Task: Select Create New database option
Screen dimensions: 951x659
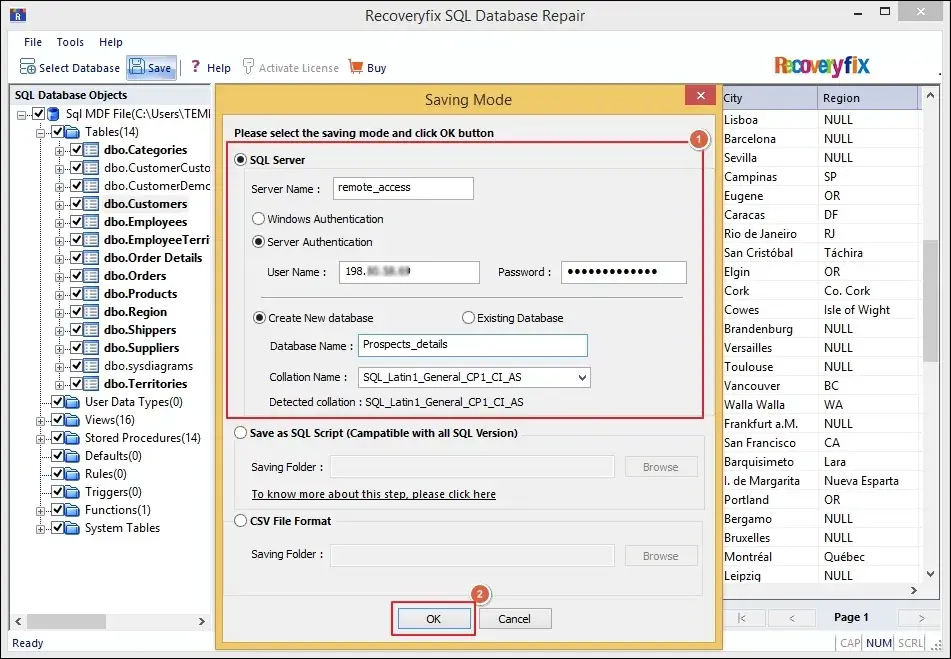Action: [x=260, y=318]
